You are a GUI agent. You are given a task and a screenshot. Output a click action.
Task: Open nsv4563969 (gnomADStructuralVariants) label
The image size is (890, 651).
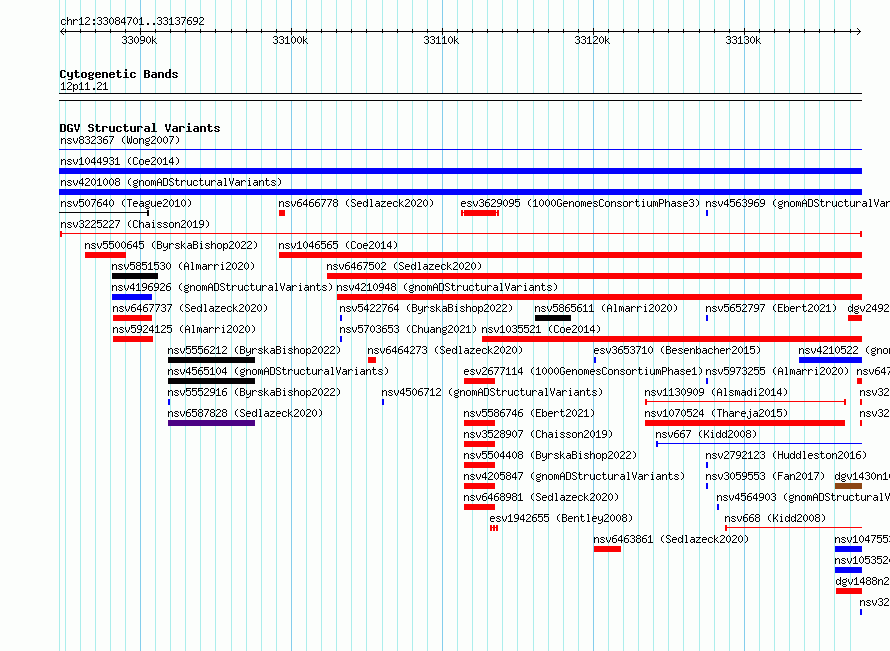point(797,203)
